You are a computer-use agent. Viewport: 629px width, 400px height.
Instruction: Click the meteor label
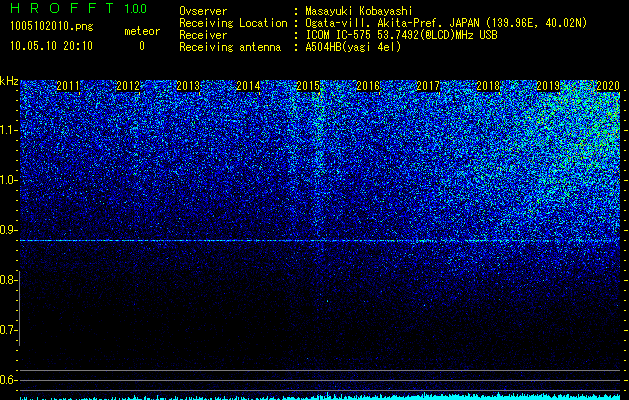click(x=142, y=31)
